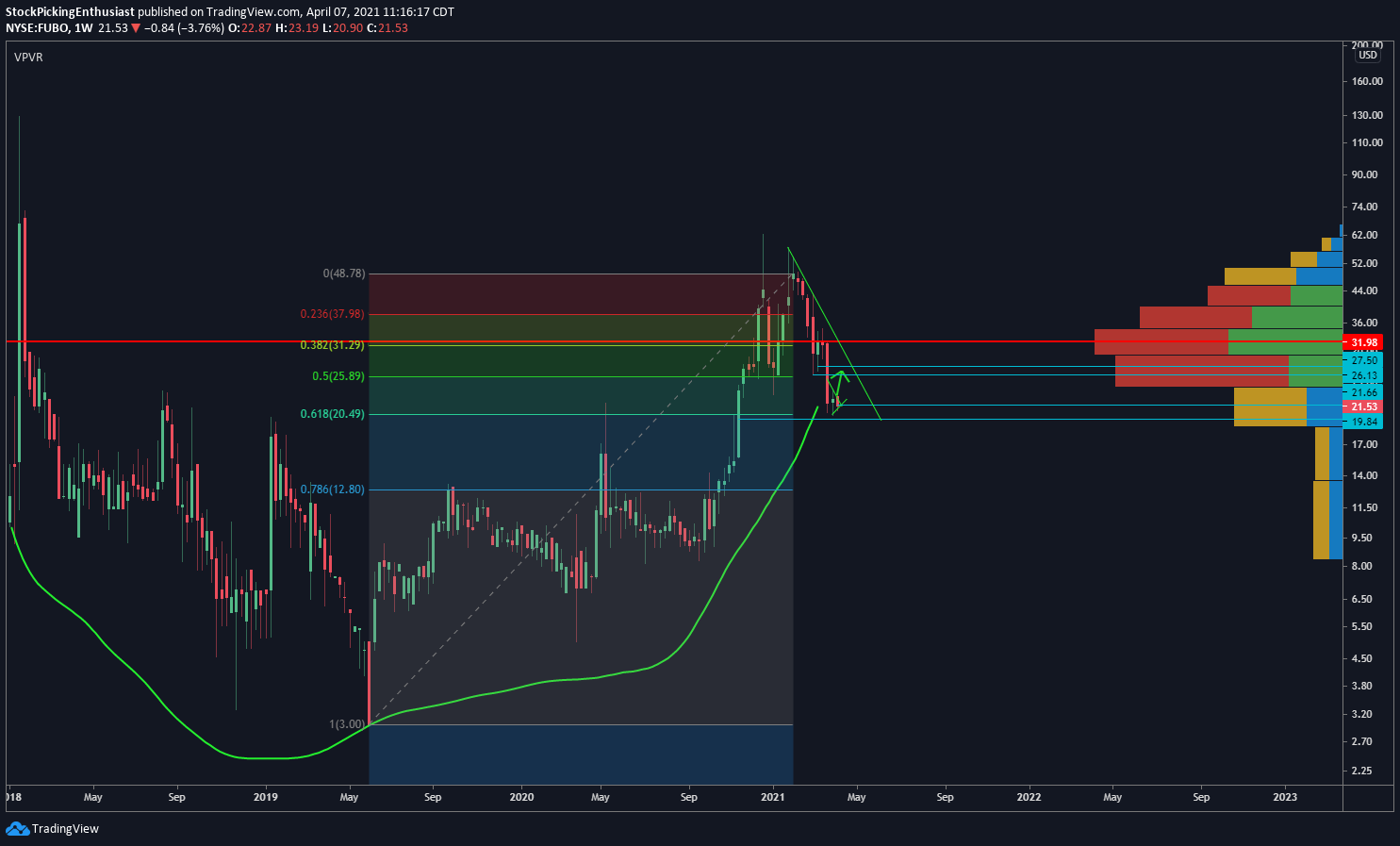The height and width of the screenshot is (846, 1400).
Task: Click the 62.00 price axis label
Action: tap(1364, 235)
